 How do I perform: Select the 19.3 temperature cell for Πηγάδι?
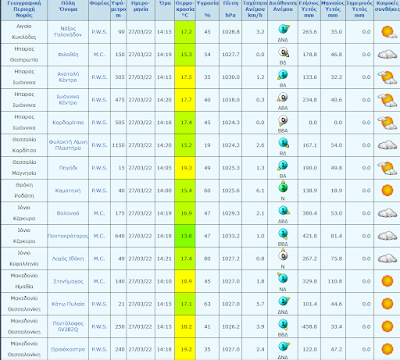pos(185,168)
